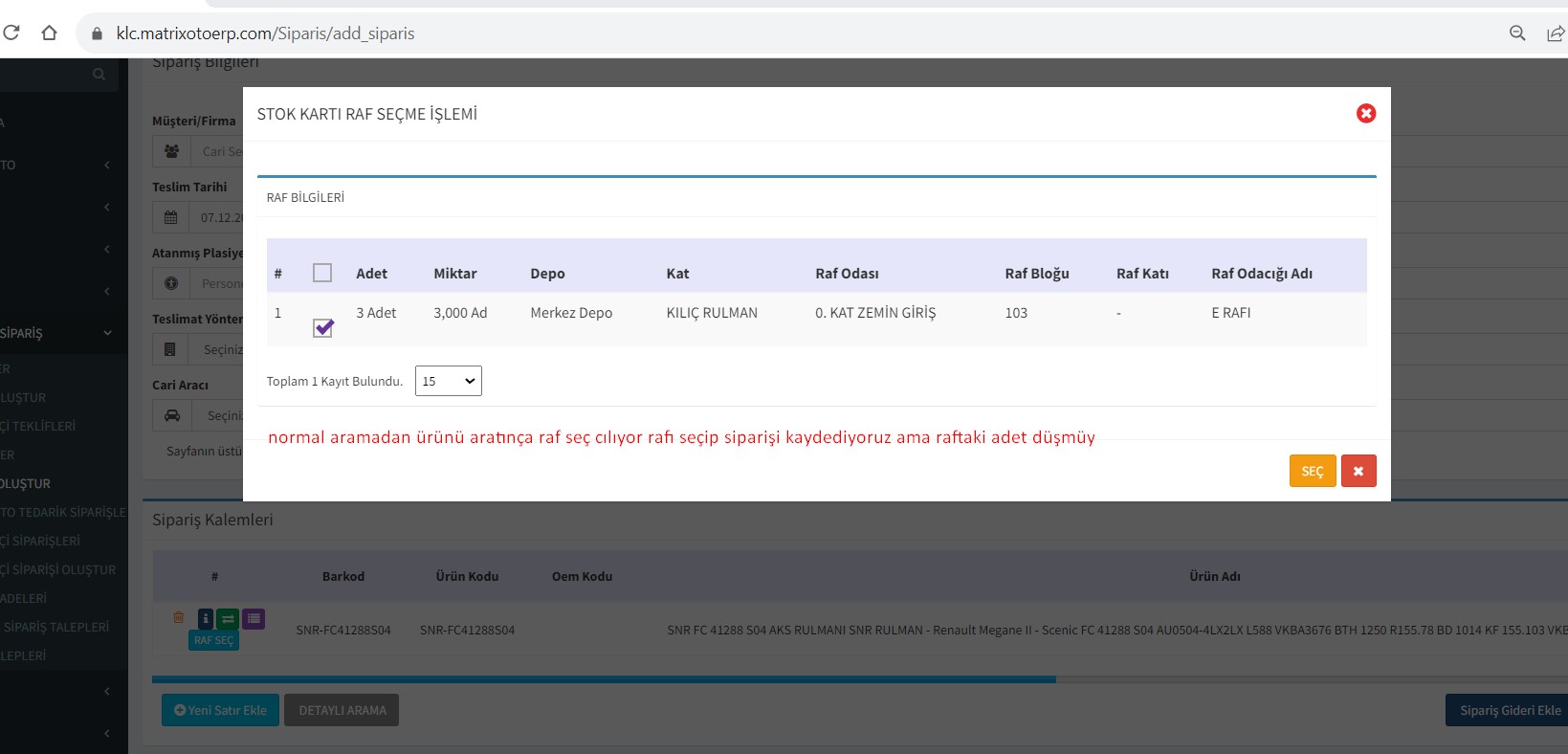This screenshot has width=1568, height=754.
Task: Open the SİPARİŞ TALEPLERİ sidebar item
Action: pyautogui.click(x=55, y=627)
